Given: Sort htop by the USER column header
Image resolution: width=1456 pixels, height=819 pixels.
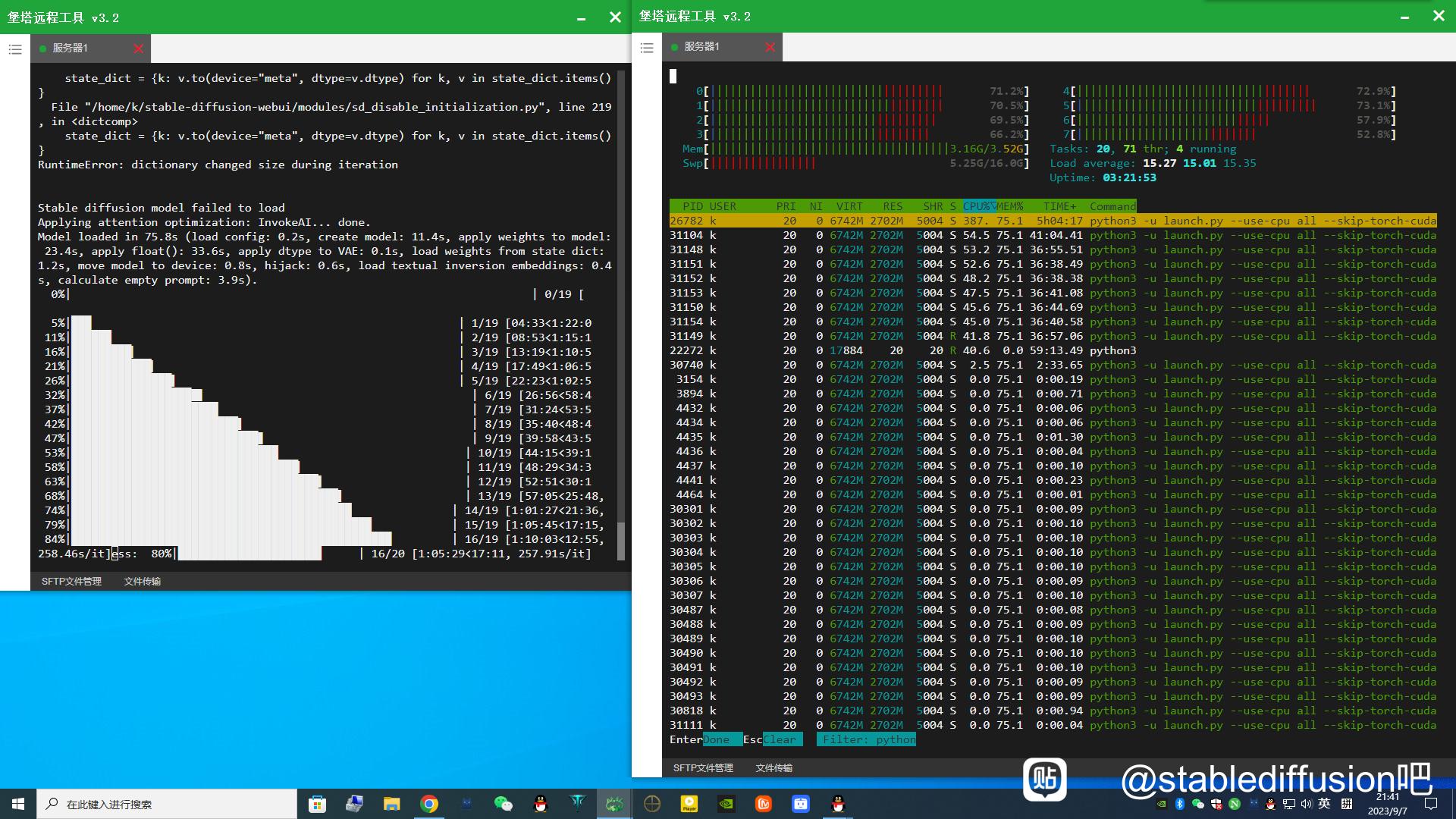Looking at the screenshot, I should (x=723, y=206).
